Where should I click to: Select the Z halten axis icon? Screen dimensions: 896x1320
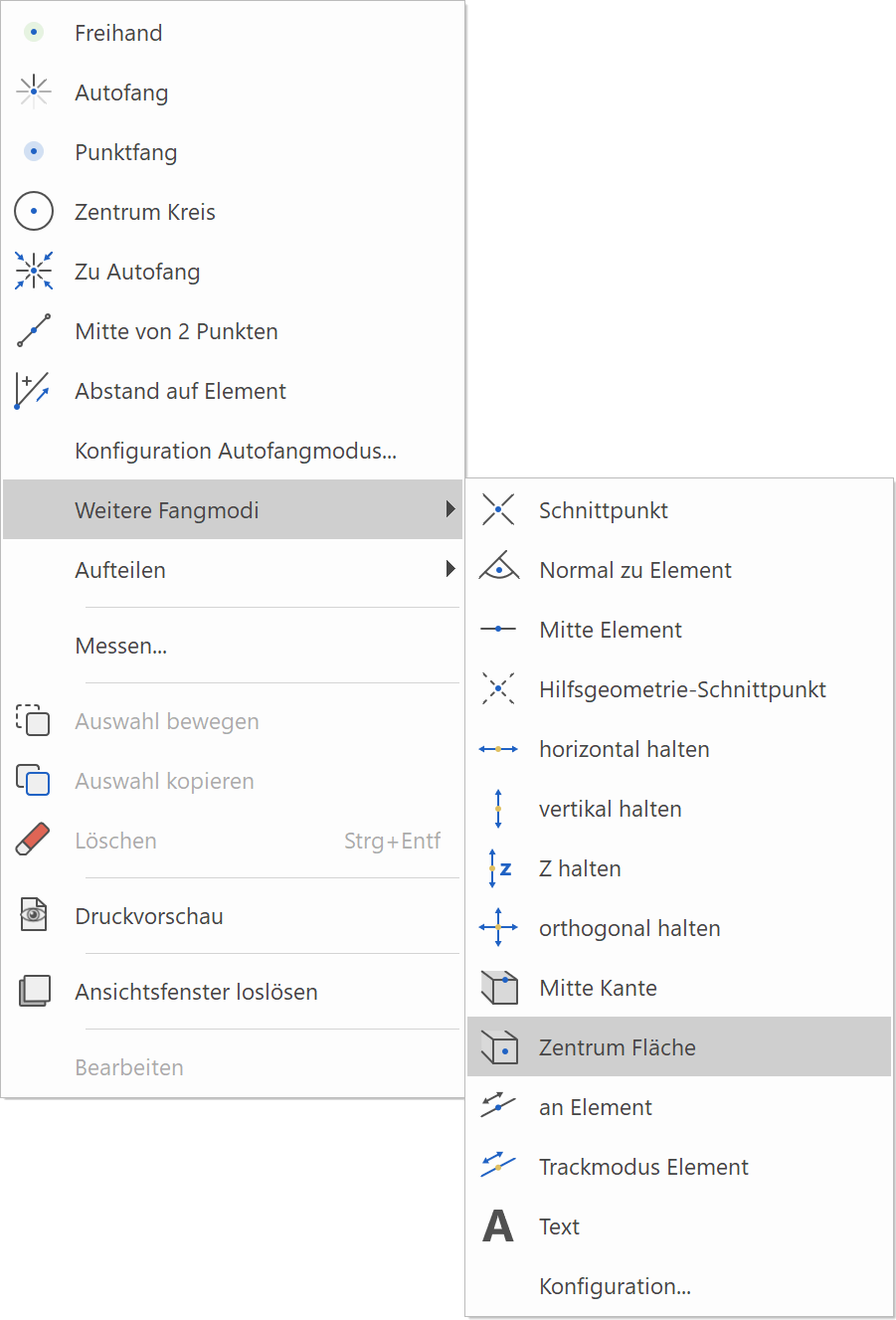tap(498, 868)
